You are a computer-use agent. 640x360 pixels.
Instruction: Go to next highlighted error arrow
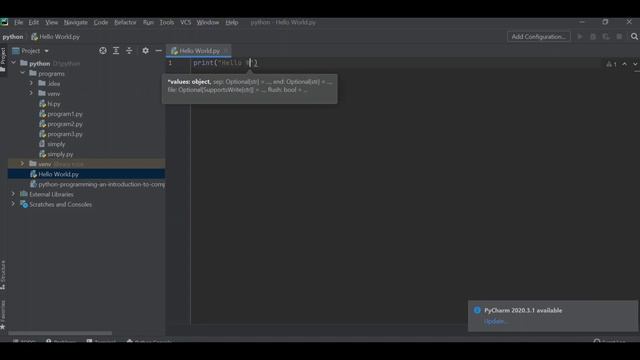click(x=635, y=64)
